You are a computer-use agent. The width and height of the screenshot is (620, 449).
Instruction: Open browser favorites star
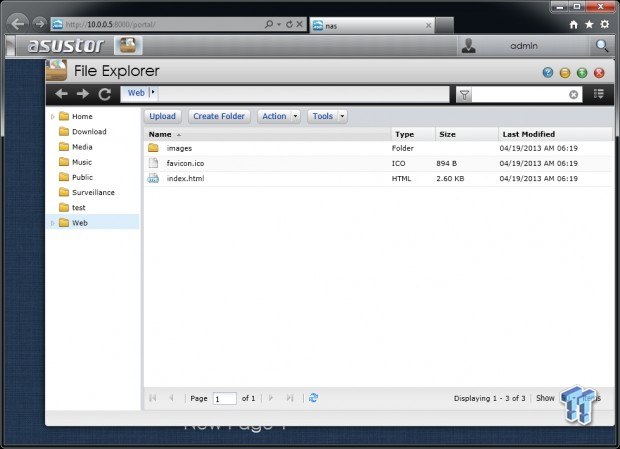click(x=589, y=25)
